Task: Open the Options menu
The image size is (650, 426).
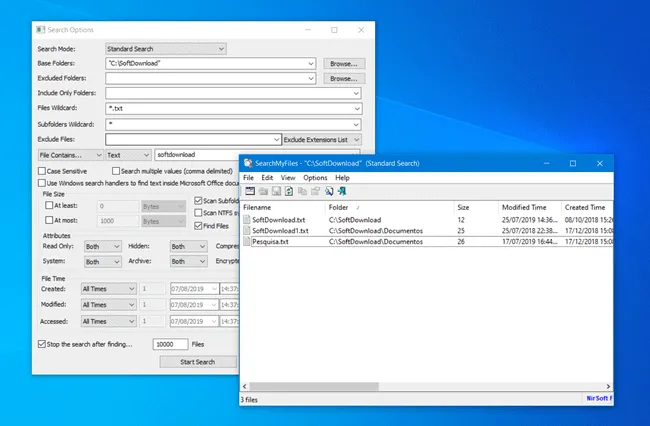Action: pyautogui.click(x=315, y=177)
